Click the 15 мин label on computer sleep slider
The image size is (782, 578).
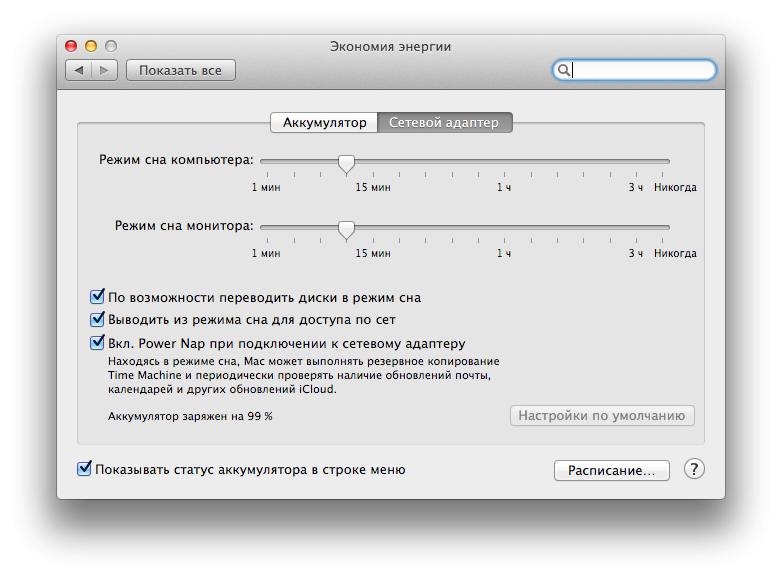click(x=373, y=188)
